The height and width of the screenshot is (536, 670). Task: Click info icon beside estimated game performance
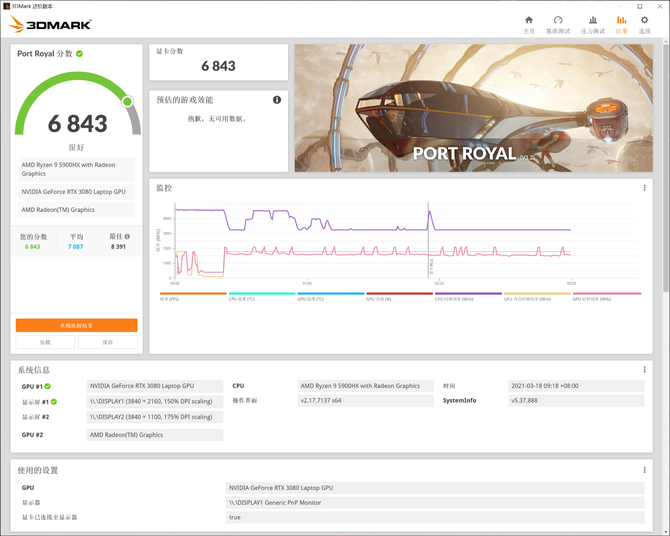[x=277, y=100]
